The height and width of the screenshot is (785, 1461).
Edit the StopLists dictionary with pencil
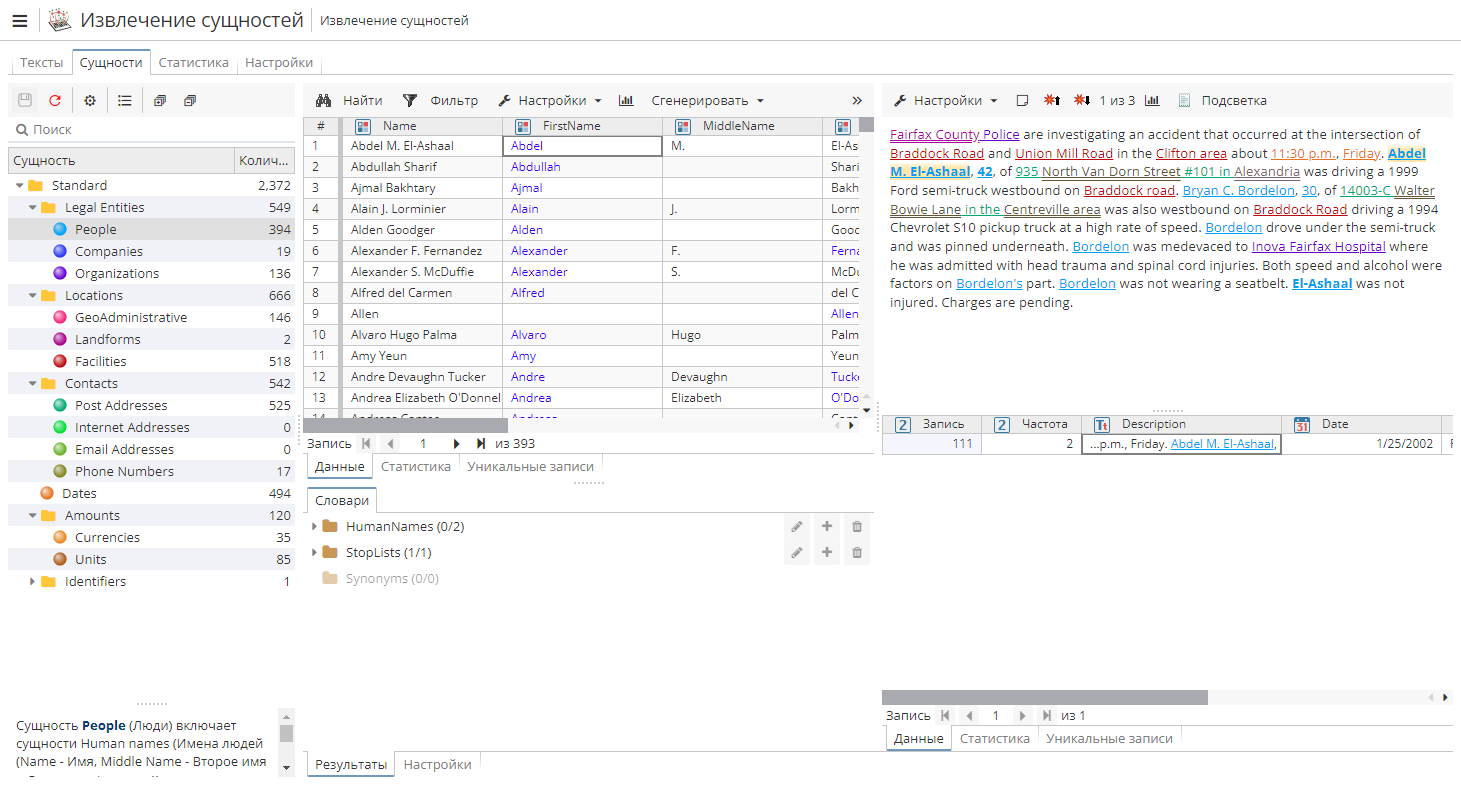pos(797,553)
